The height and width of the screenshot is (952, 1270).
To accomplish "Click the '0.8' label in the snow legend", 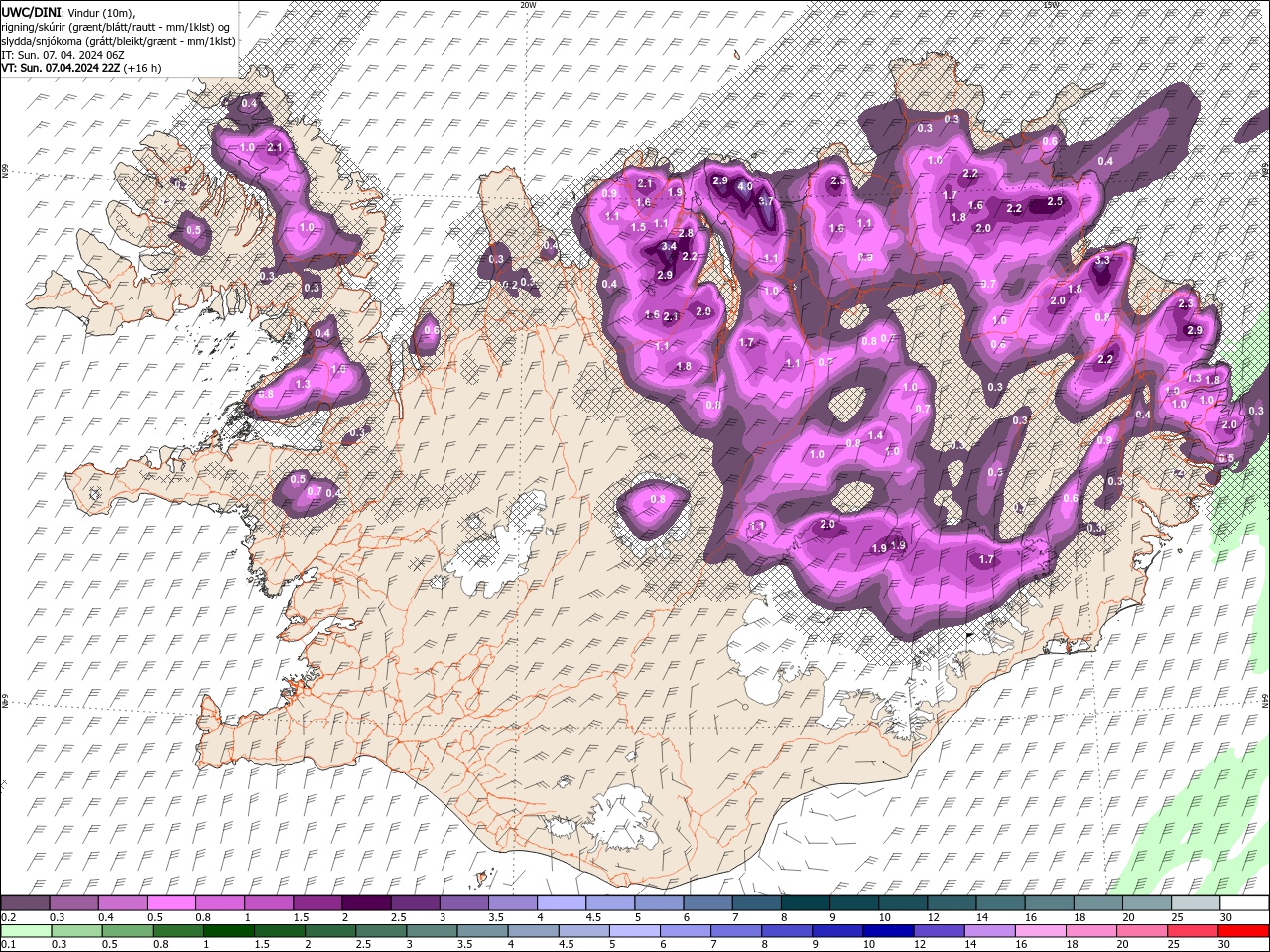I will tap(202, 917).
